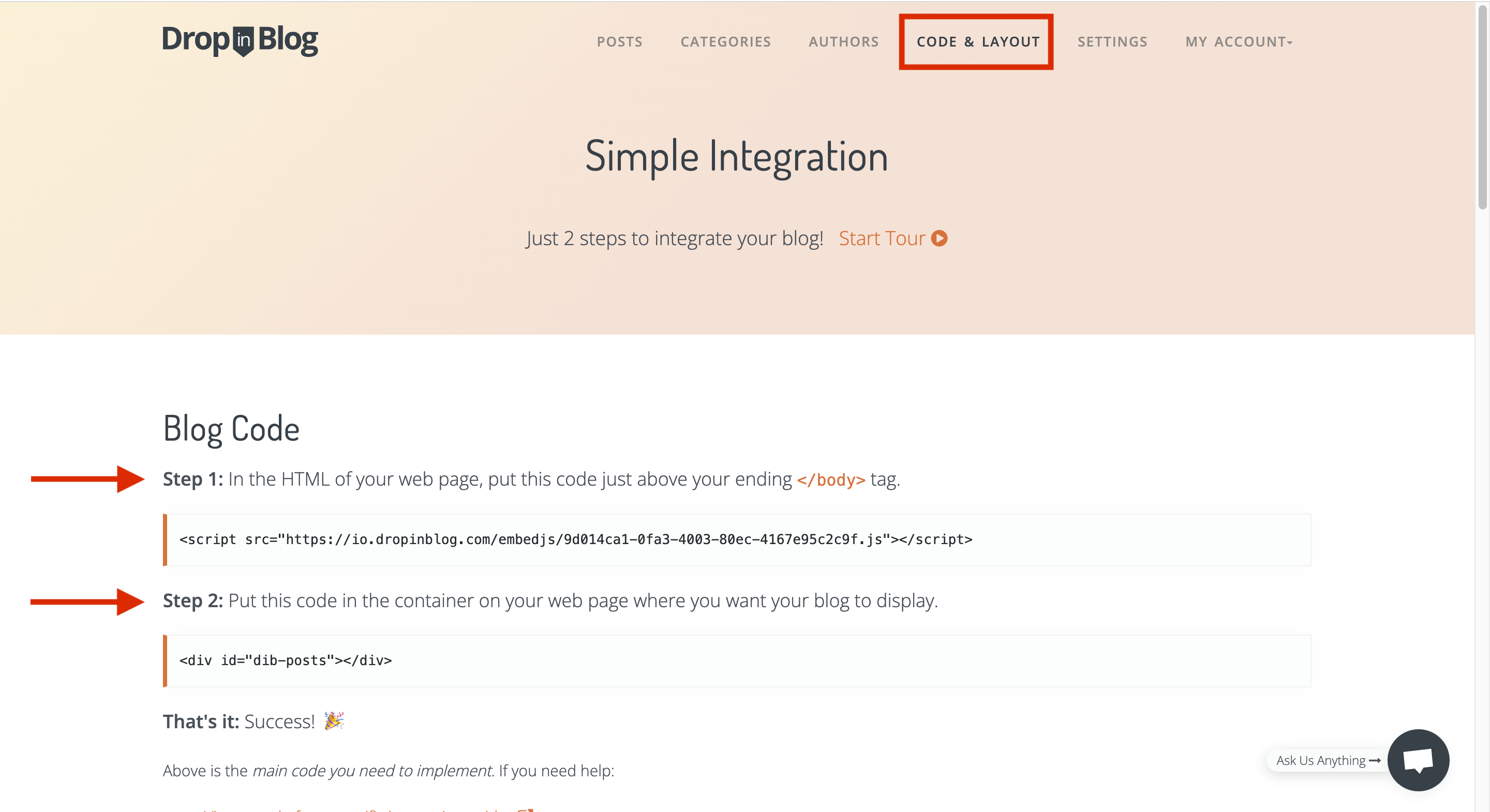The image size is (1490, 812).
Task: Click the Ask Us Anything label
Action: [x=1320, y=760]
